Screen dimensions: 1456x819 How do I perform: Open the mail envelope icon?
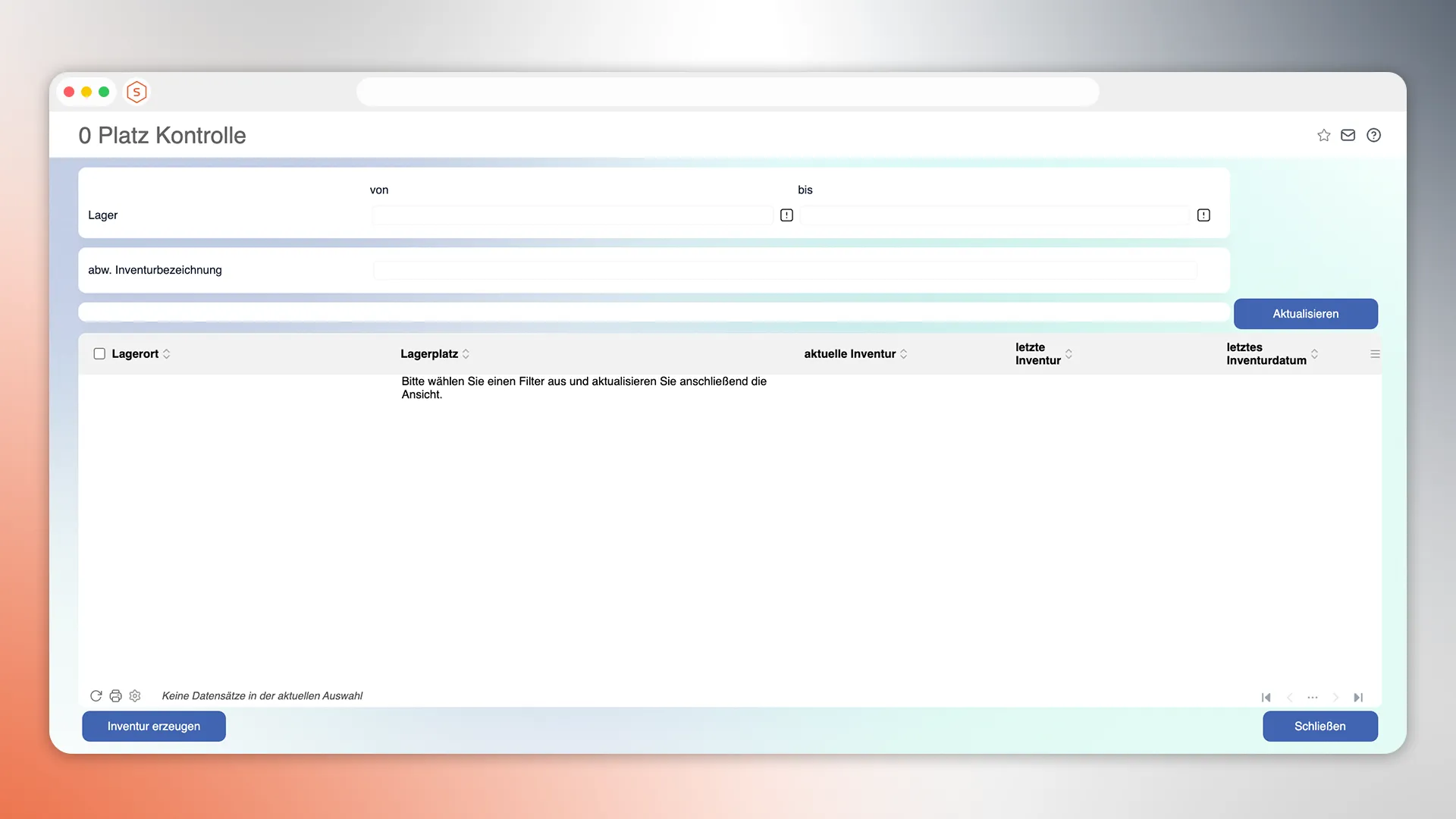[1348, 135]
